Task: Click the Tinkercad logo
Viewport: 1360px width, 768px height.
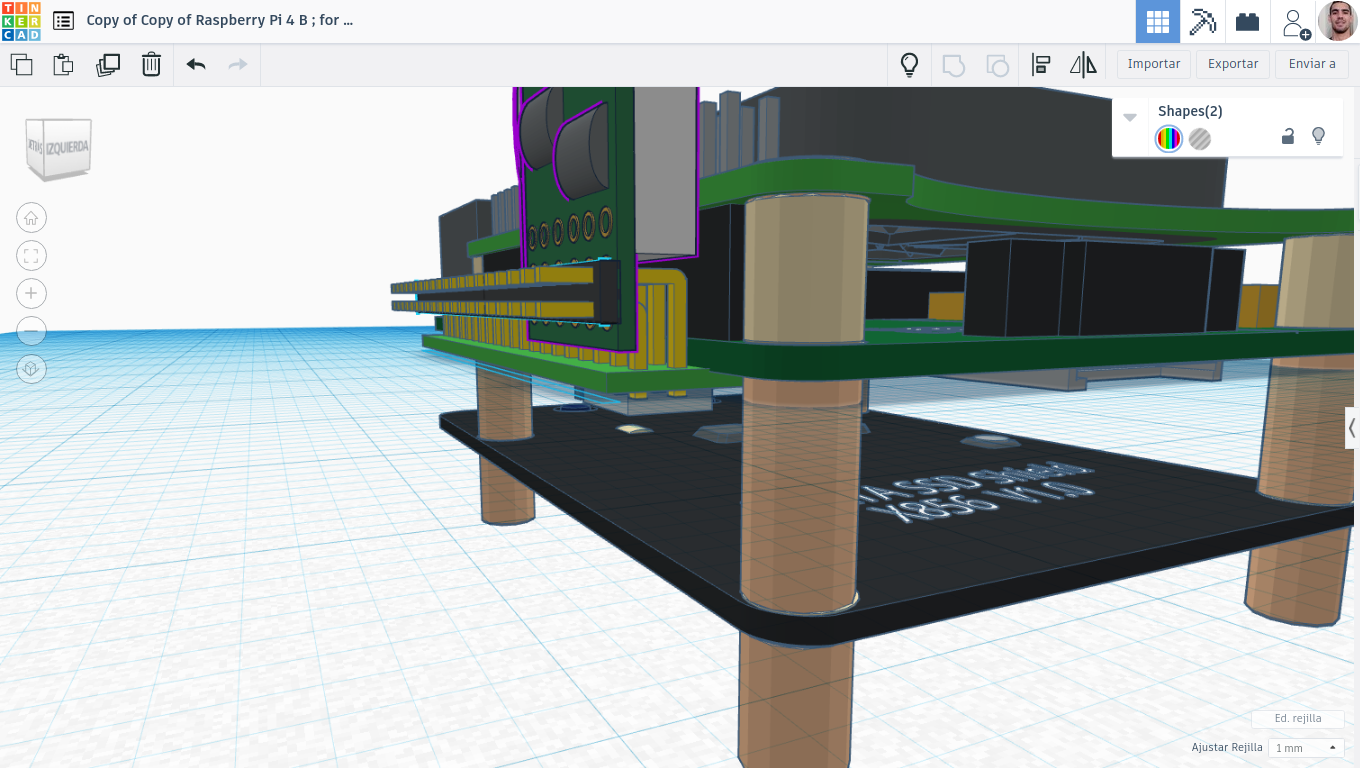Action: [x=21, y=21]
